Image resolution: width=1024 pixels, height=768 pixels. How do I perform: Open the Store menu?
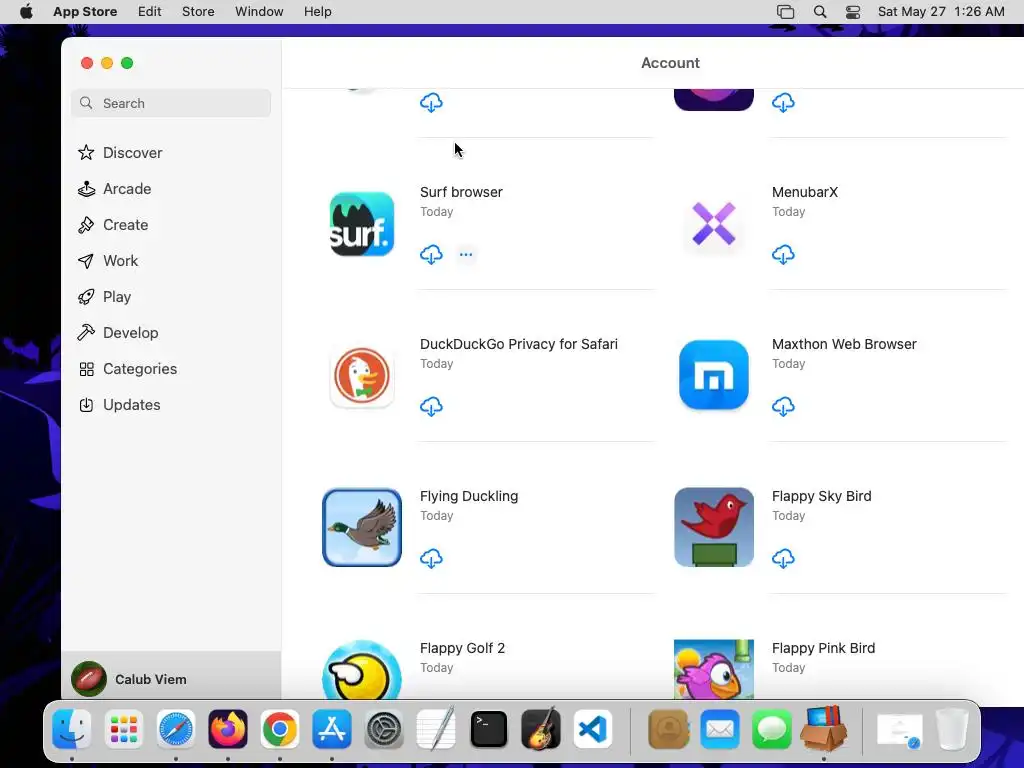pos(198,12)
